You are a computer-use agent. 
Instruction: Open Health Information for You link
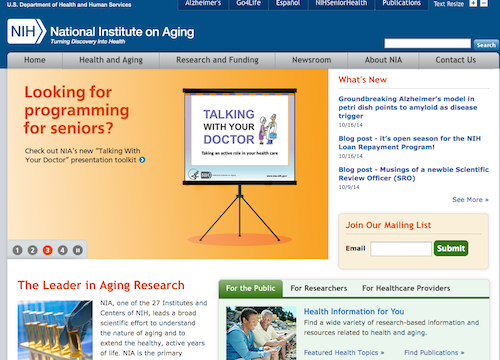(354, 312)
